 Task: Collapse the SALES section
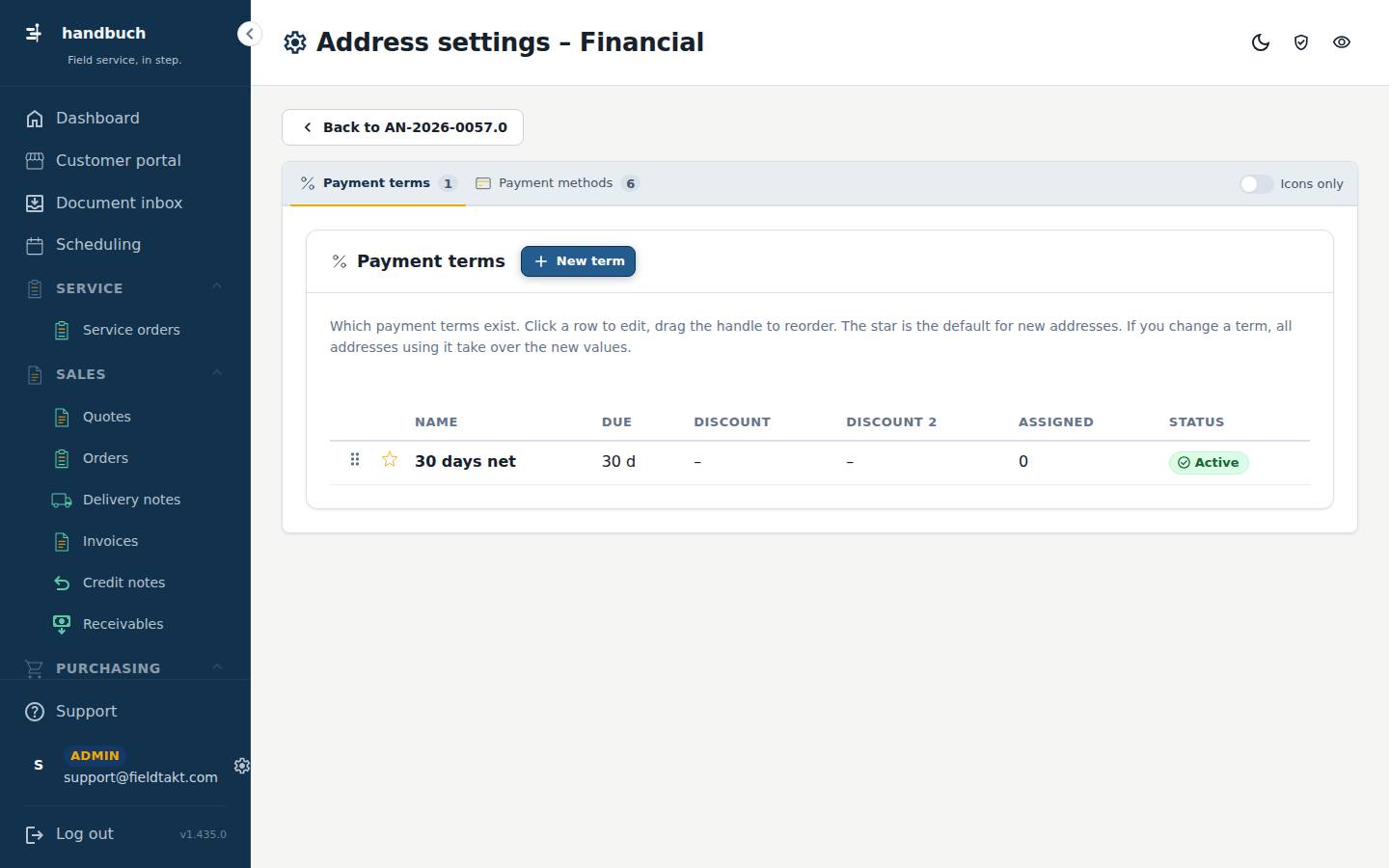[x=125, y=374]
